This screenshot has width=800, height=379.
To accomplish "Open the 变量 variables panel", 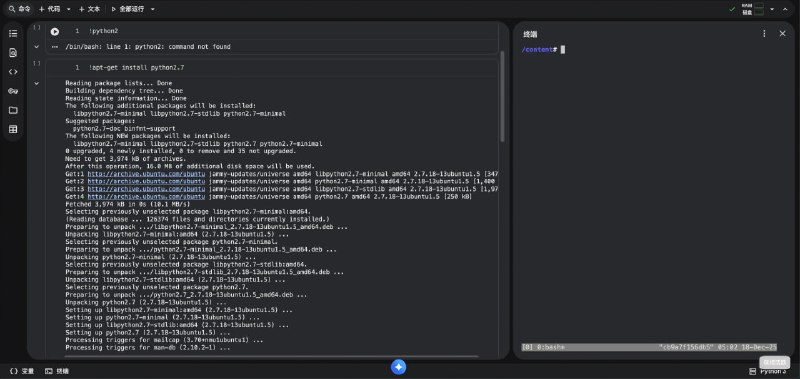I will point(22,371).
